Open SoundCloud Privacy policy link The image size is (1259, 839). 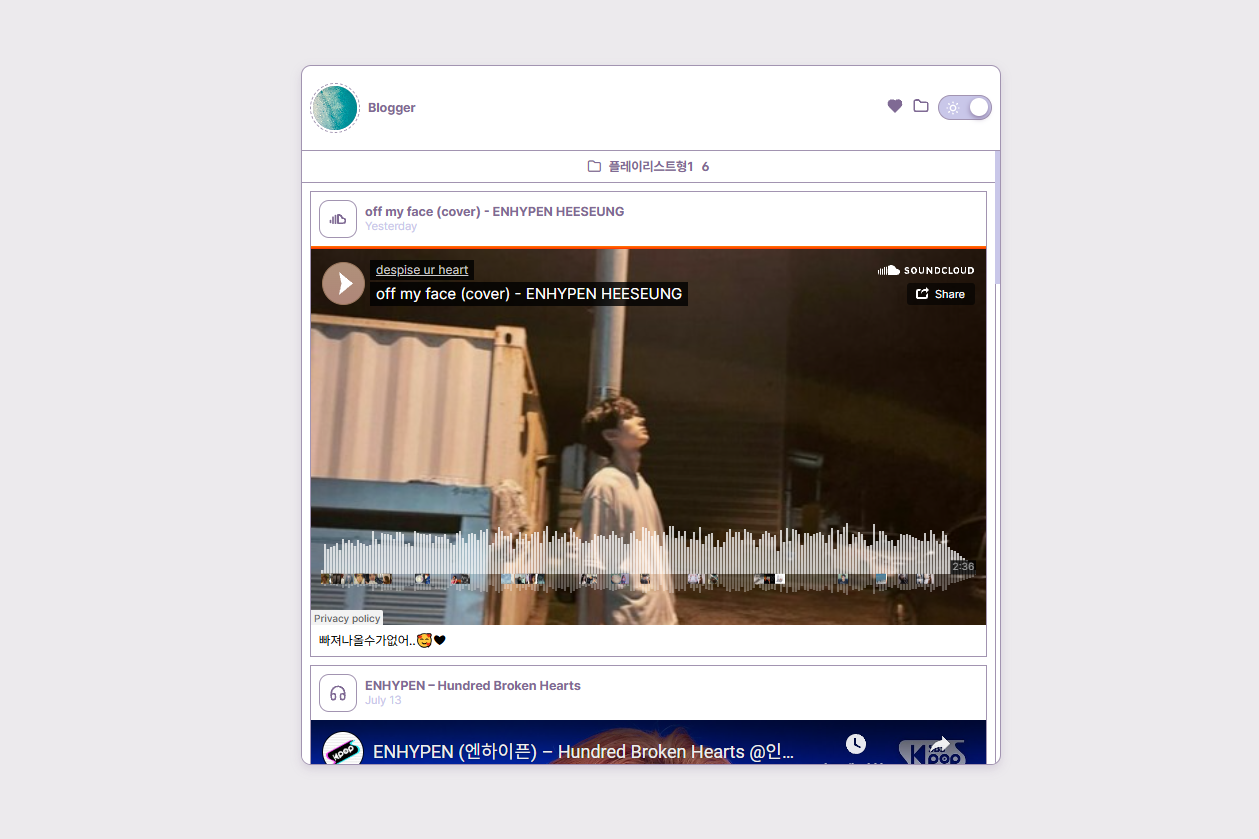tap(347, 618)
